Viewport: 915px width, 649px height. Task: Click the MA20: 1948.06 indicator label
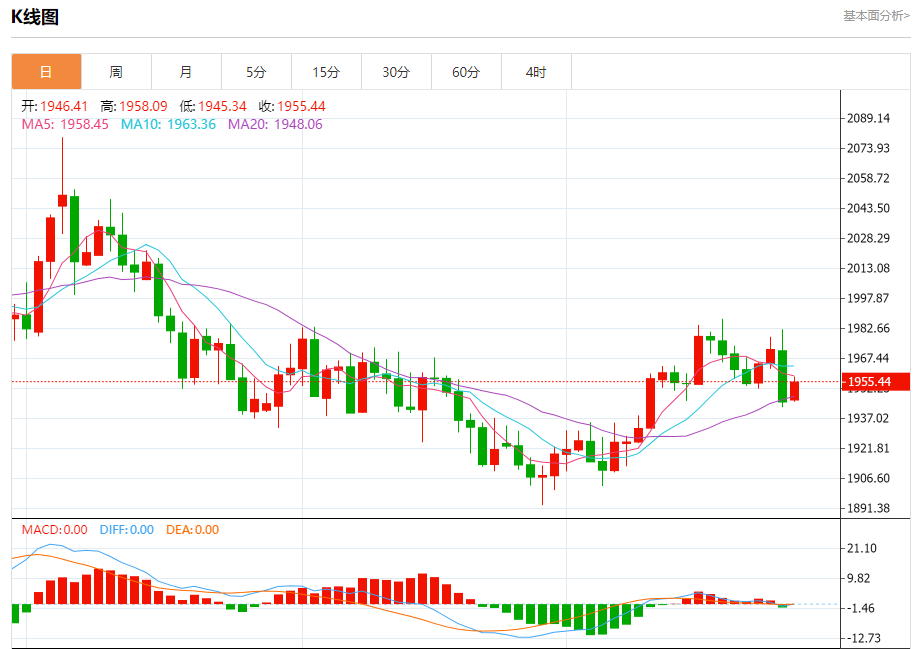click(x=275, y=124)
